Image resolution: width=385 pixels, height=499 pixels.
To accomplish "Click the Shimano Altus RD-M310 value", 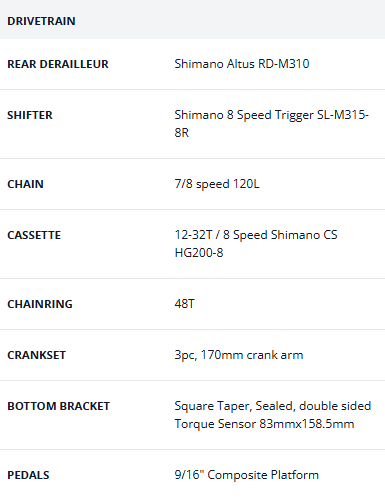I will pyautogui.click(x=242, y=64).
